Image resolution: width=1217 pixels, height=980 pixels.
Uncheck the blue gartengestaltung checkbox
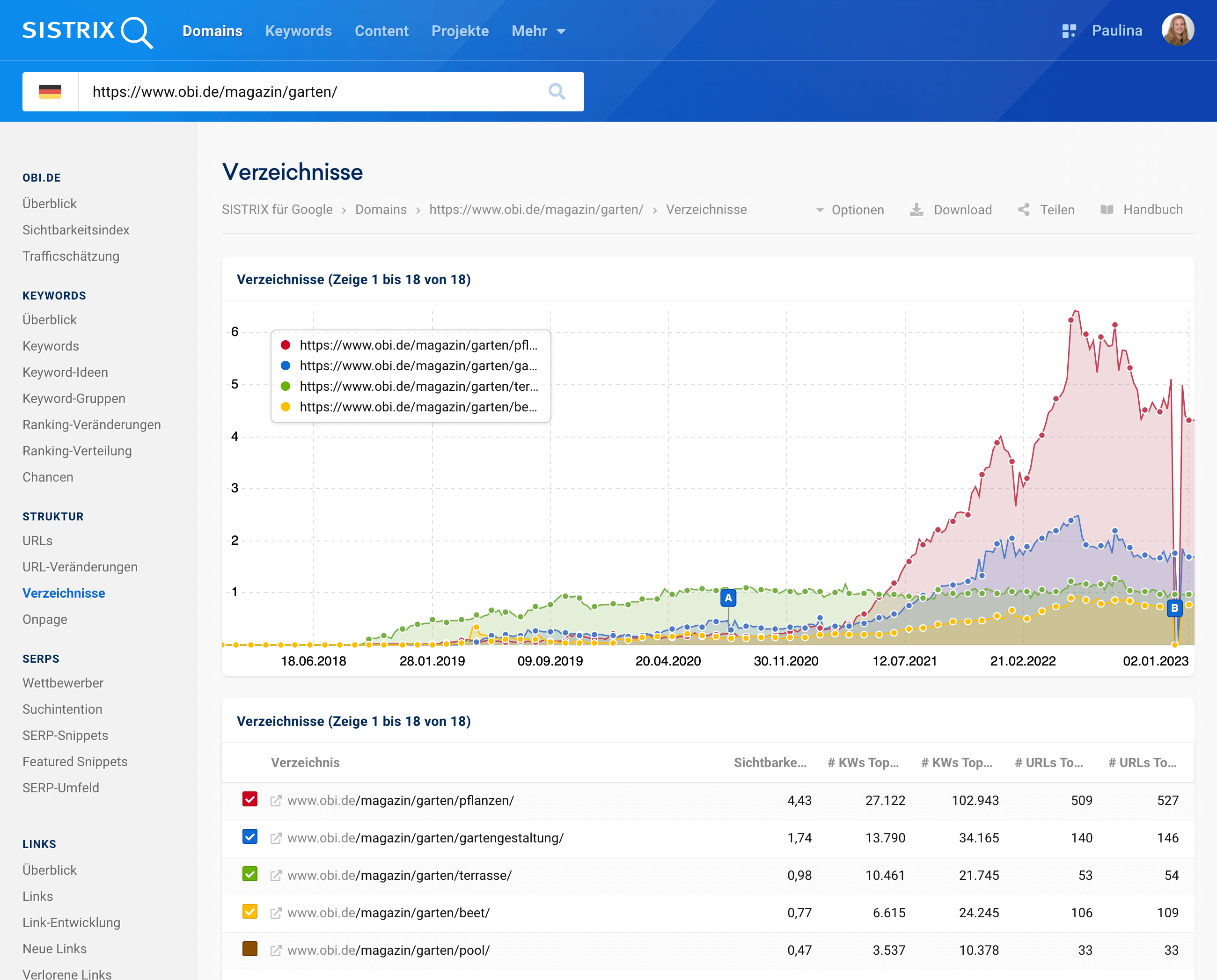tap(250, 837)
